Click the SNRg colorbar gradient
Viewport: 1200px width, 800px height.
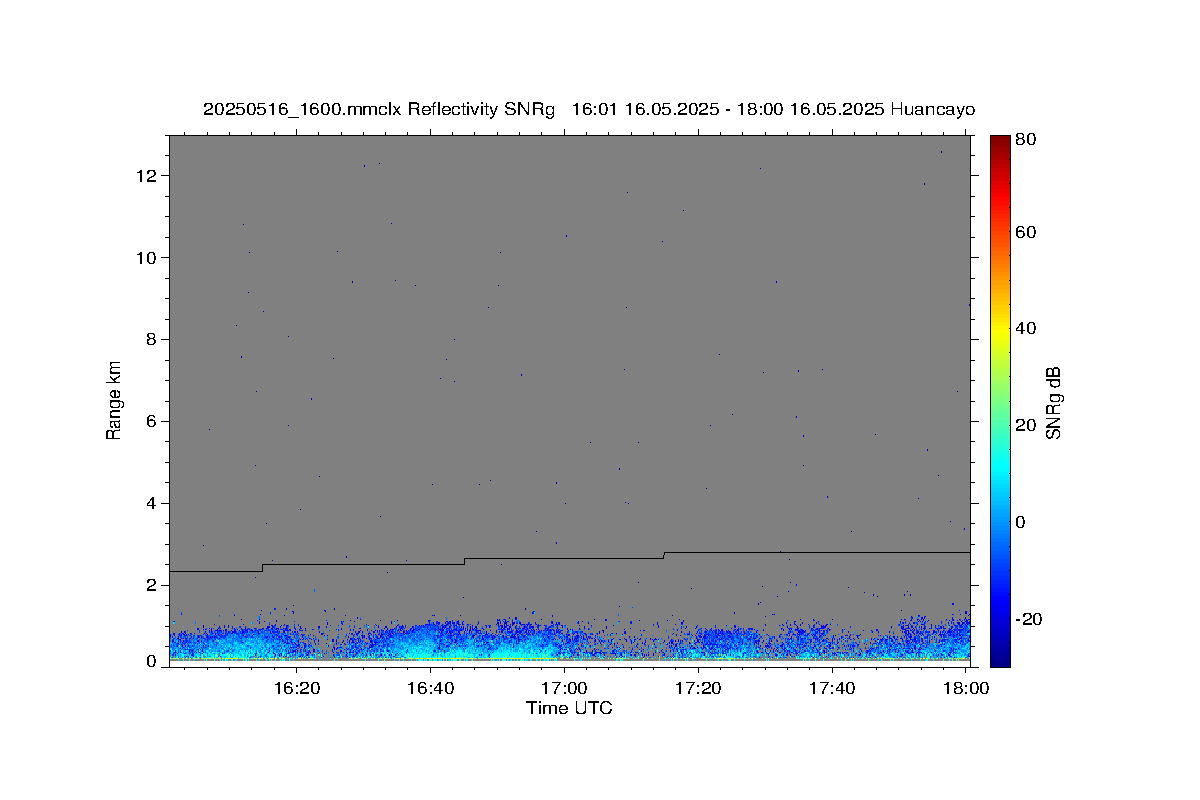tap(1000, 400)
